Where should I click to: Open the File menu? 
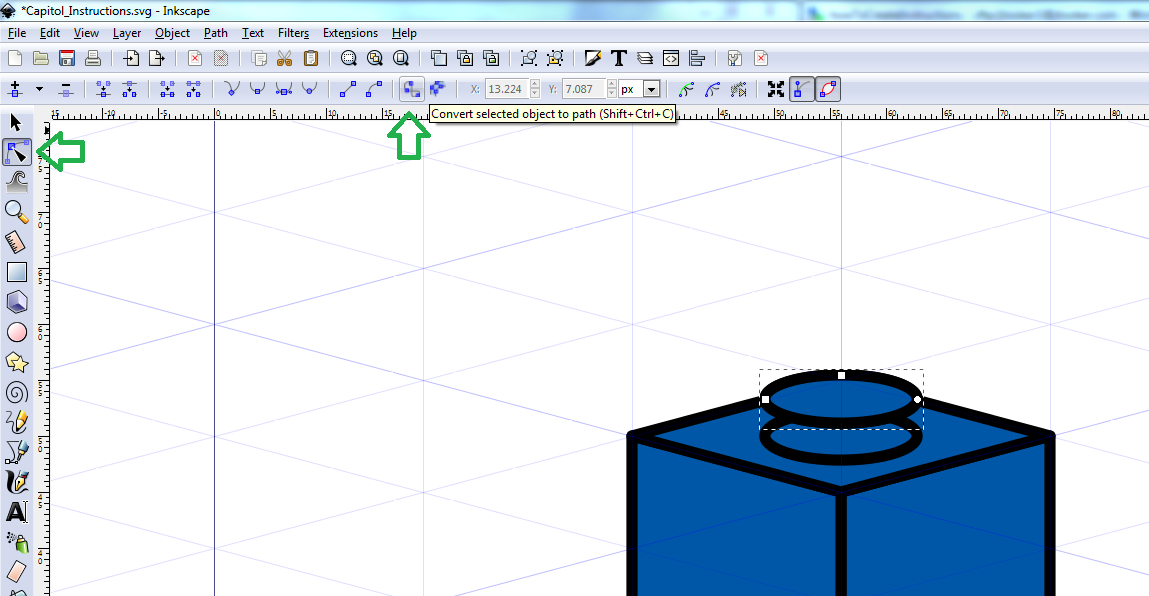16,33
